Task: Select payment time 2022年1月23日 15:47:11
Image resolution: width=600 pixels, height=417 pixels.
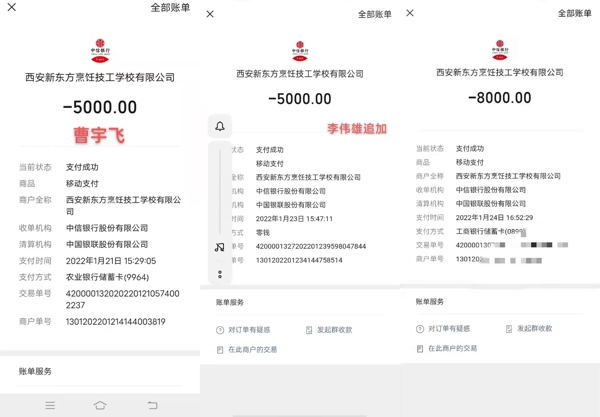Action: click(294, 219)
